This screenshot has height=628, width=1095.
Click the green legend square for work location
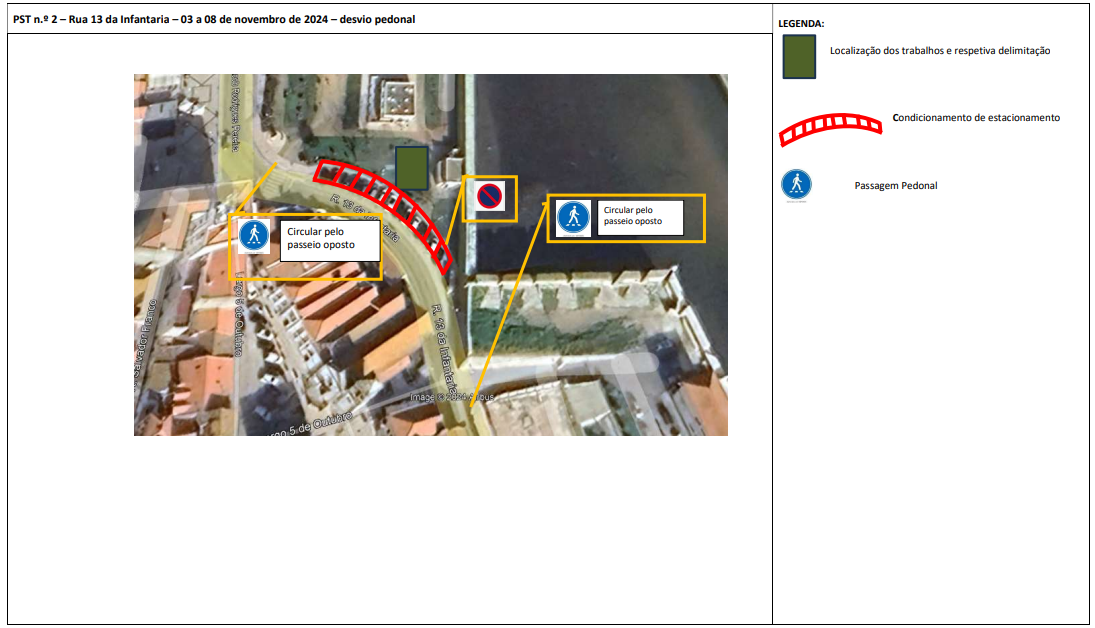(799, 56)
